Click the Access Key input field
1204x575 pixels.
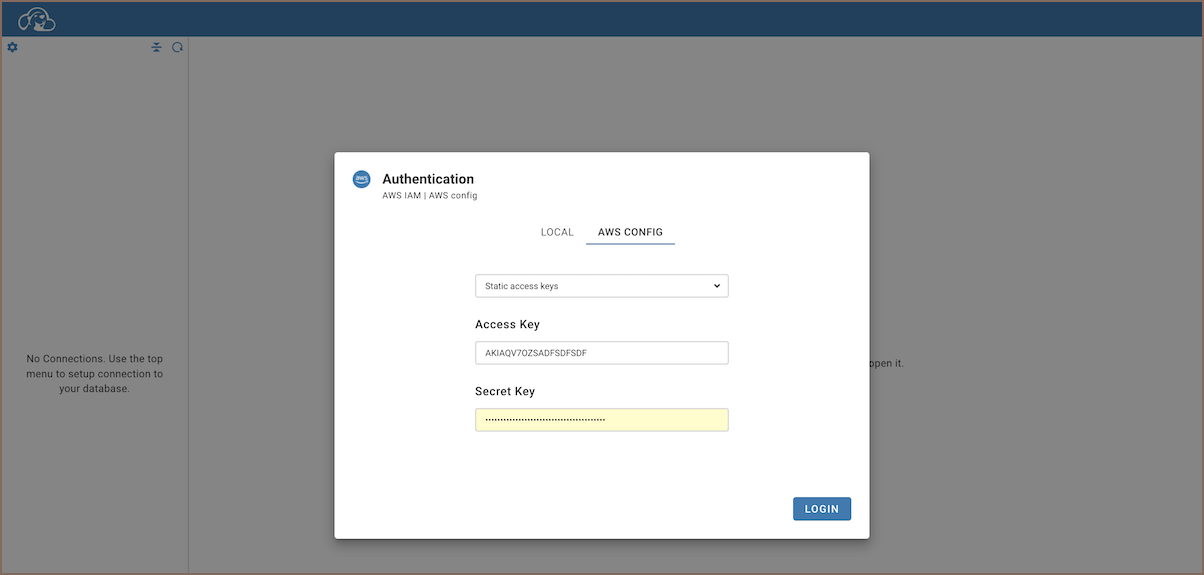(601, 353)
